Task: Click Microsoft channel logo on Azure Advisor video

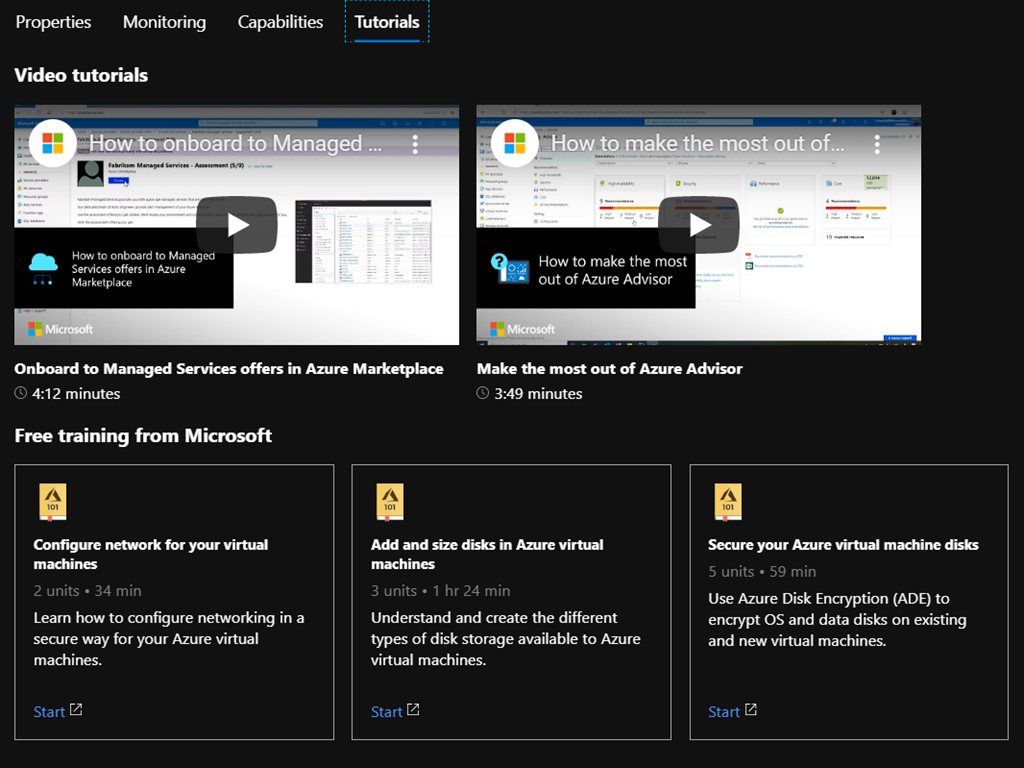Action: (x=515, y=143)
